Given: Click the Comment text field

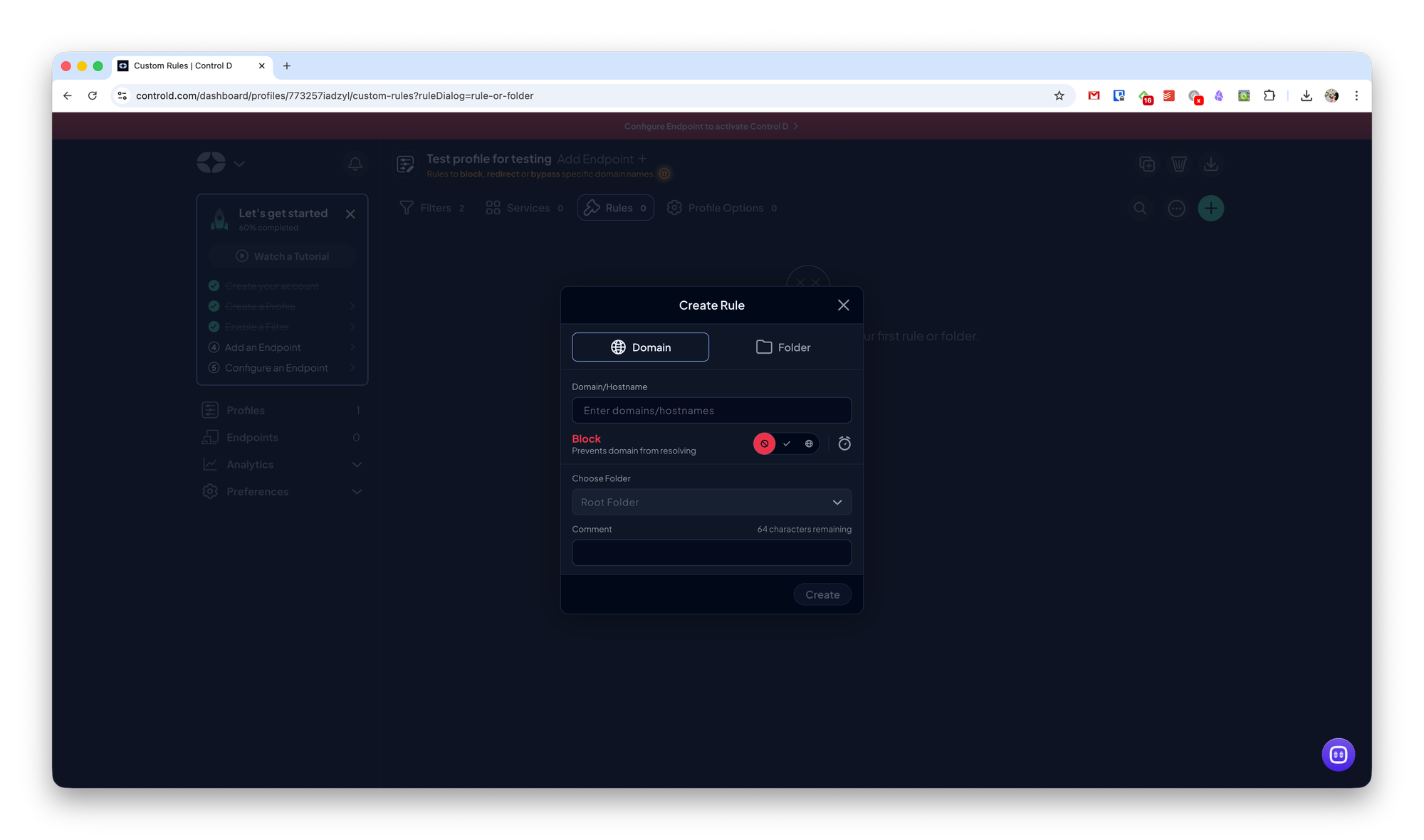Looking at the screenshot, I should point(711,552).
